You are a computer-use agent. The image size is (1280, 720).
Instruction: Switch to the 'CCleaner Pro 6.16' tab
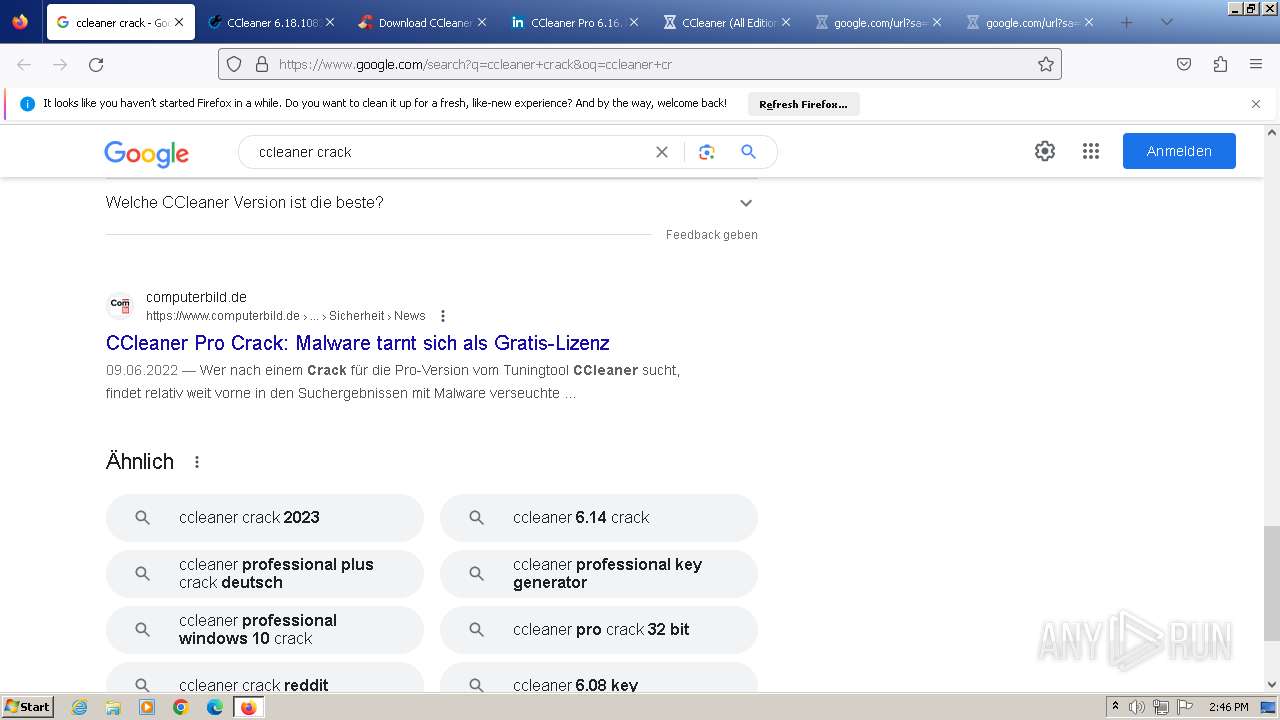(x=573, y=22)
